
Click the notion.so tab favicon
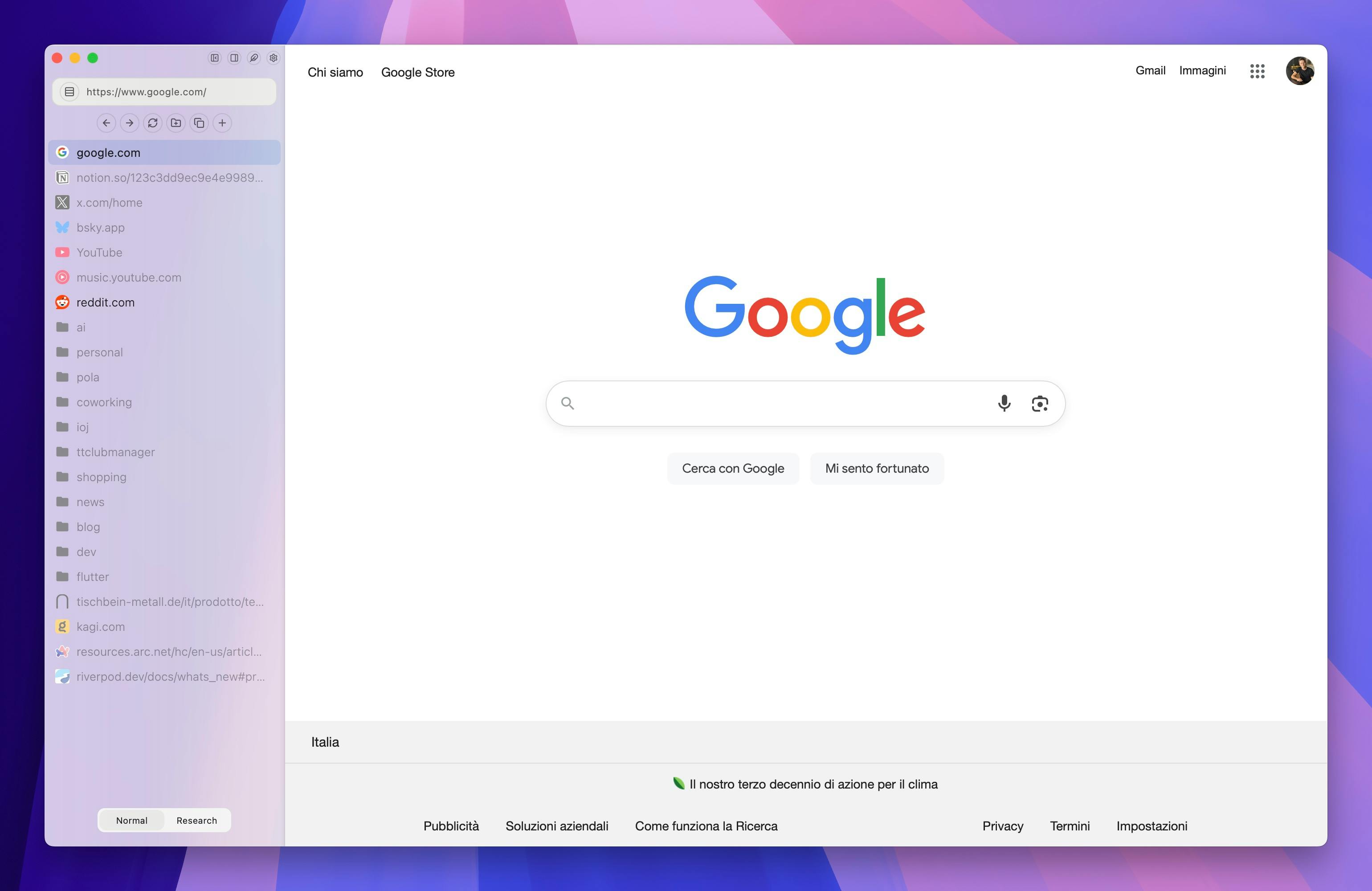[x=62, y=178]
